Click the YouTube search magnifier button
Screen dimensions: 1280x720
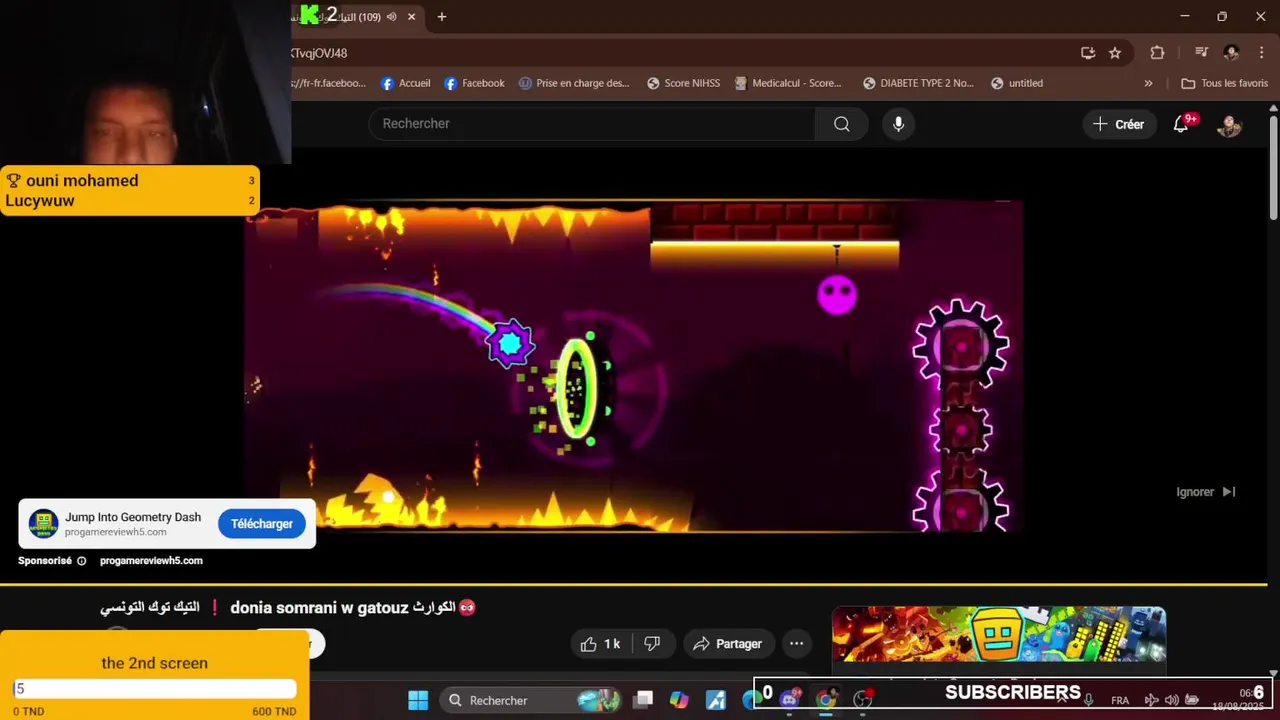842,124
